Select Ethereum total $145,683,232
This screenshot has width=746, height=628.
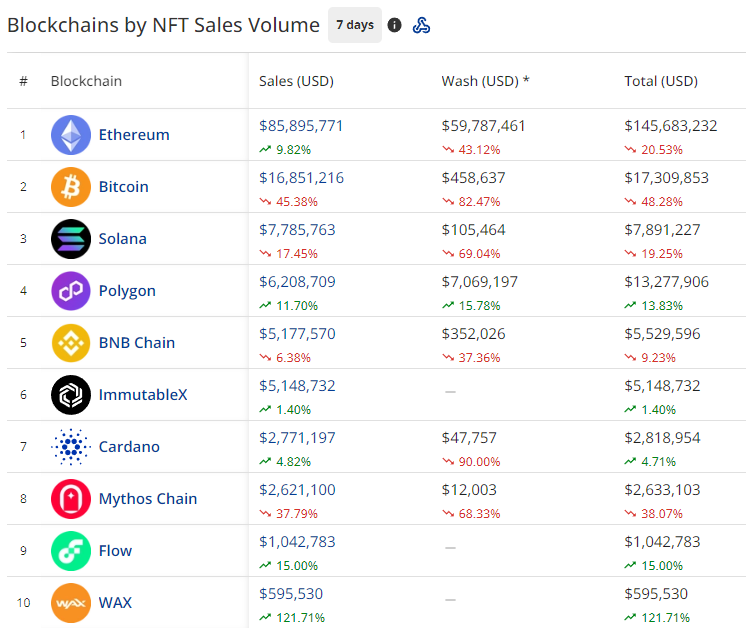pos(671,126)
